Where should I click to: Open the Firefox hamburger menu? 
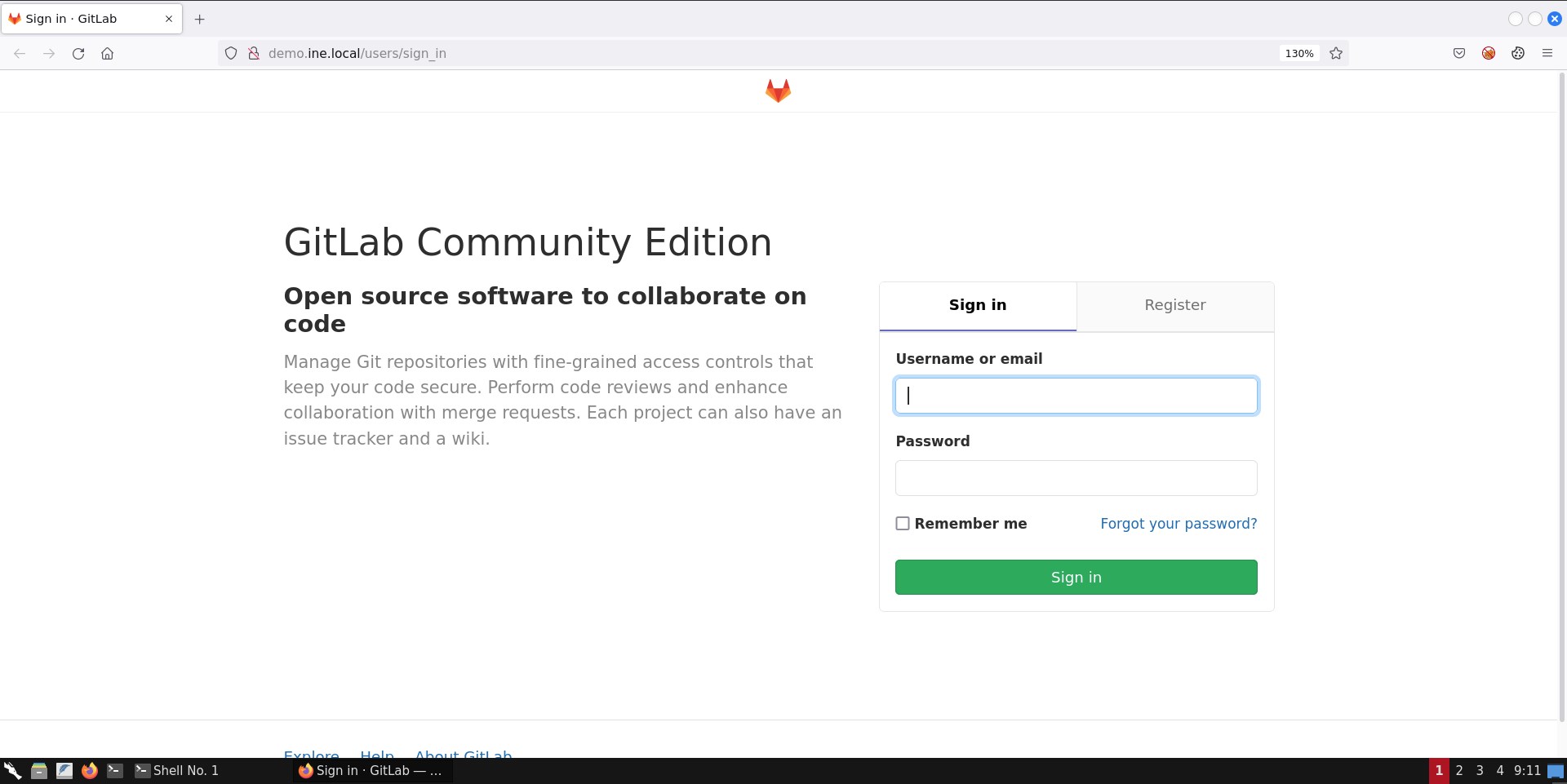coord(1547,54)
